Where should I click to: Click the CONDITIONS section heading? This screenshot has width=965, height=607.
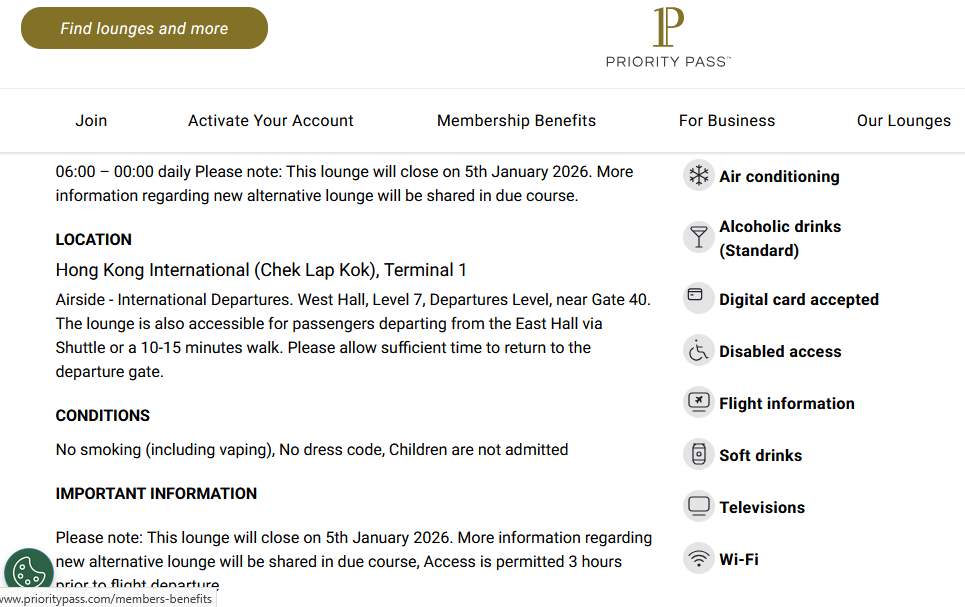(102, 415)
